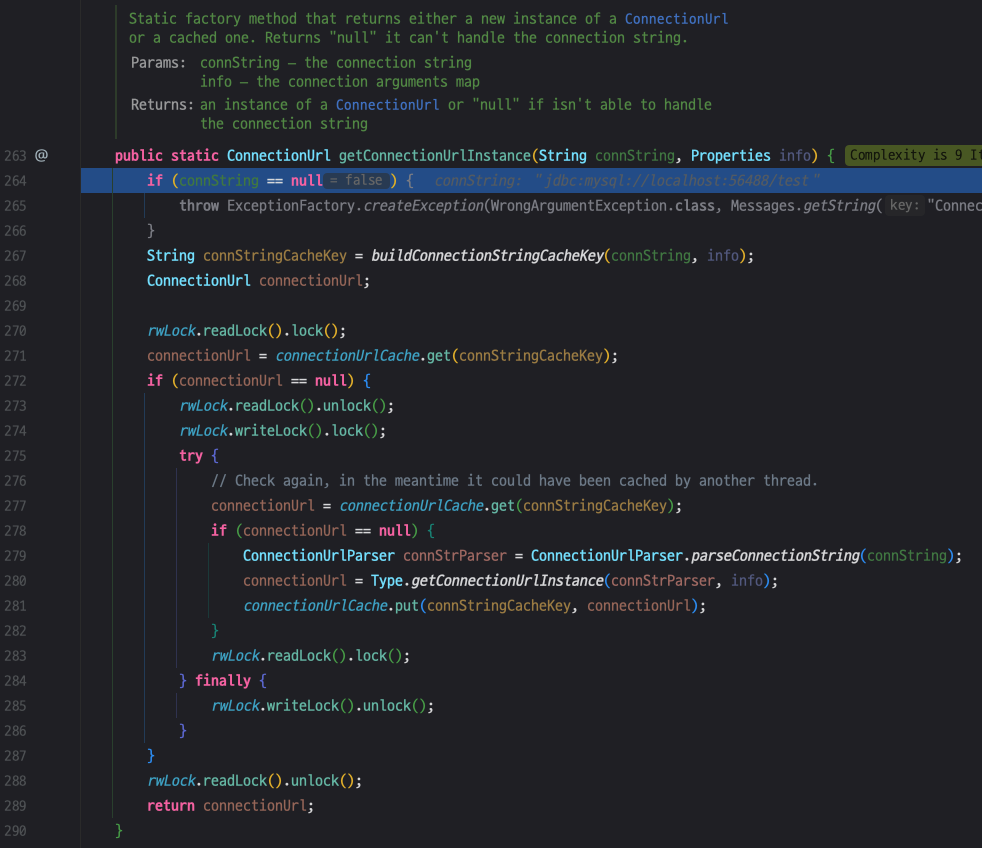Click the 'key:' parameter hint on line 265

point(904,205)
